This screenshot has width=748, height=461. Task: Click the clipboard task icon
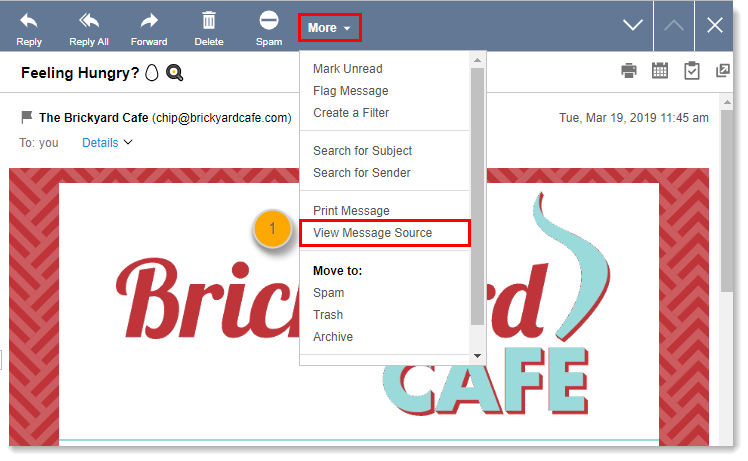click(691, 71)
